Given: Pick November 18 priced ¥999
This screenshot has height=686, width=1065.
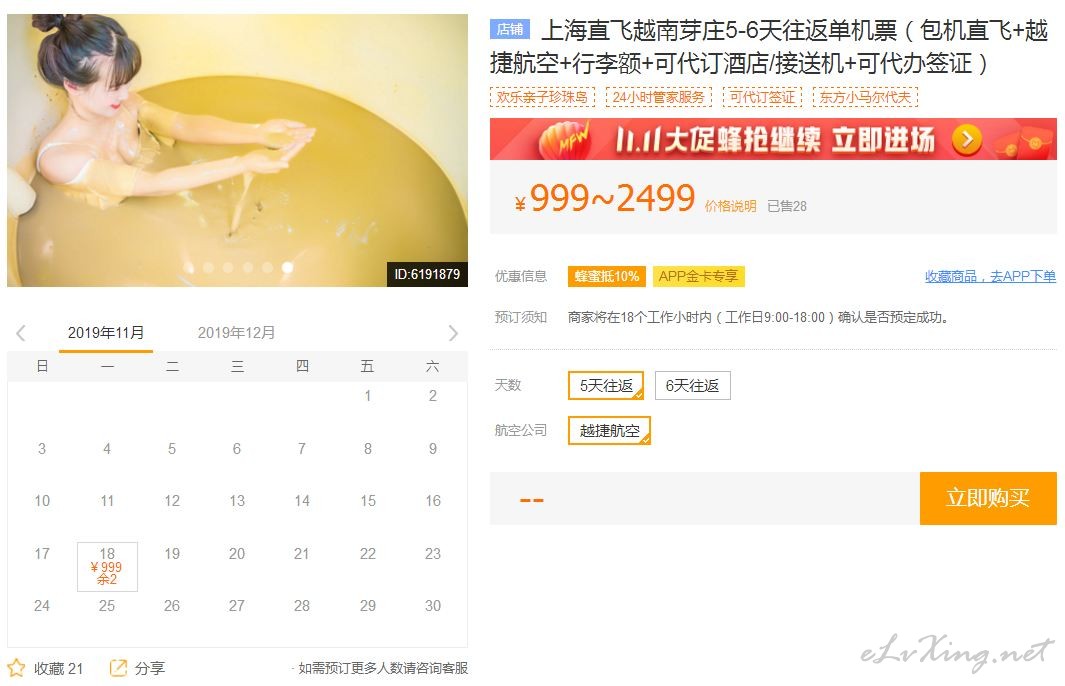Looking at the screenshot, I should click(x=107, y=566).
